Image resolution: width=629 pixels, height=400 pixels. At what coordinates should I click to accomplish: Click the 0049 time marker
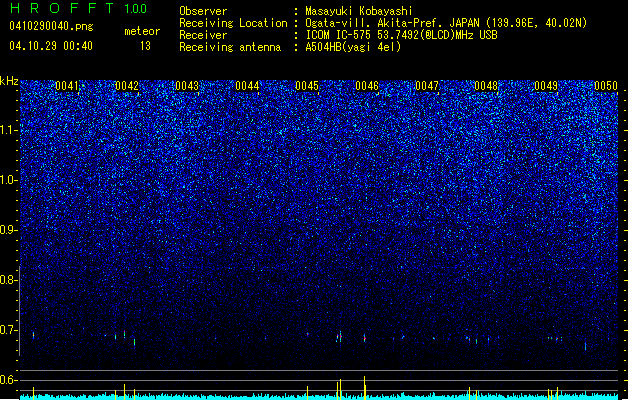click(546, 86)
